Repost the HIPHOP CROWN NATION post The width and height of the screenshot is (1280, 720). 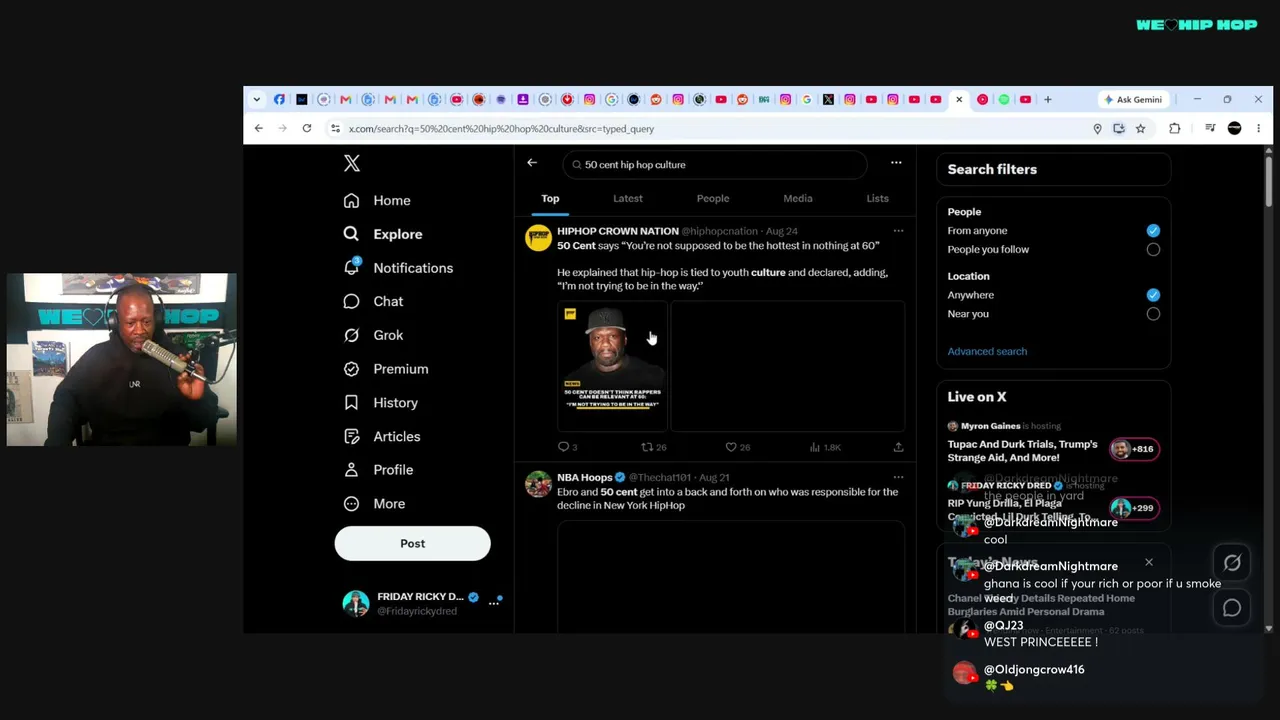pyautogui.click(x=653, y=447)
